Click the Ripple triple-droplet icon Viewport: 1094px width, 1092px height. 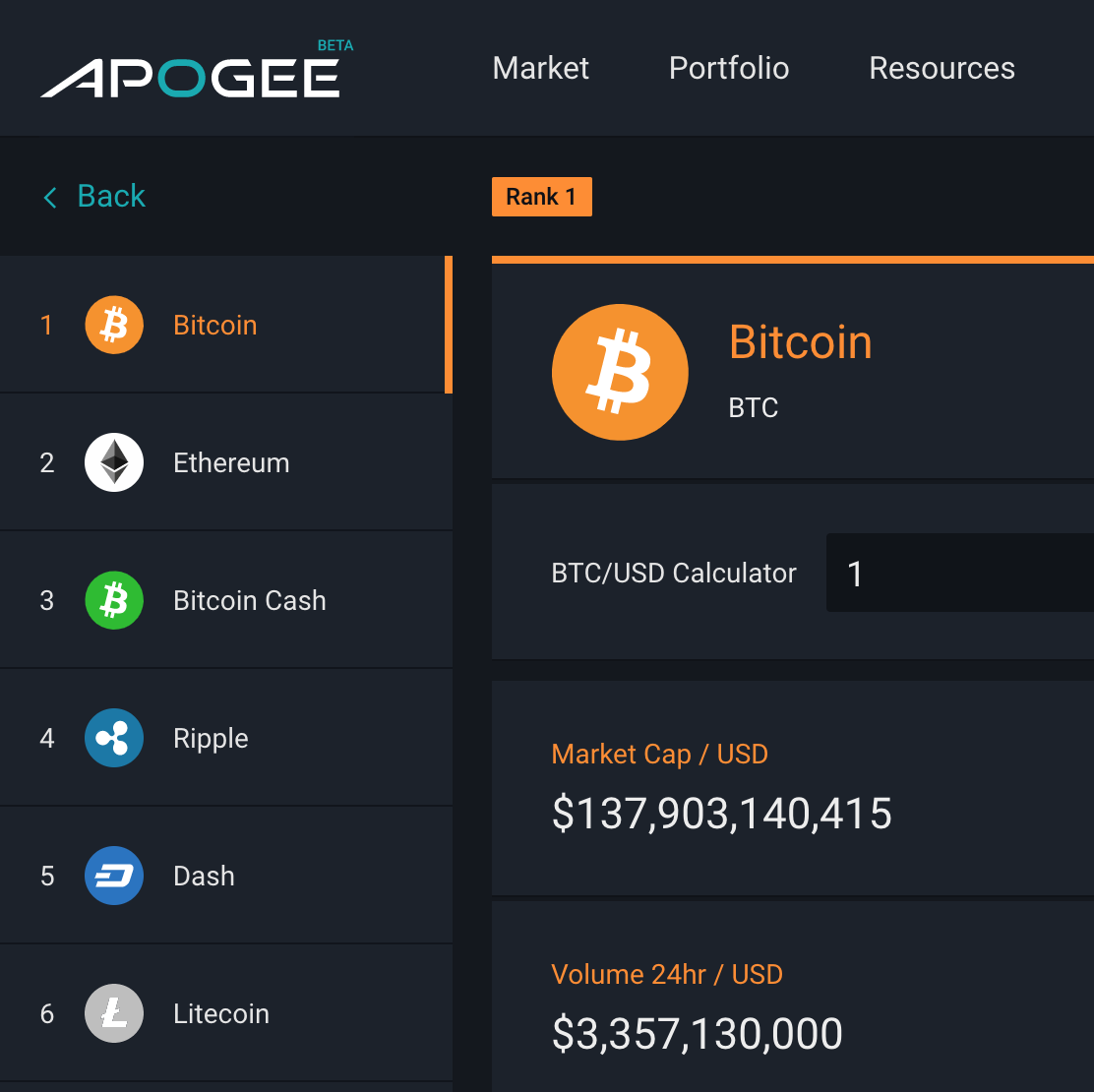pos(114,738)
